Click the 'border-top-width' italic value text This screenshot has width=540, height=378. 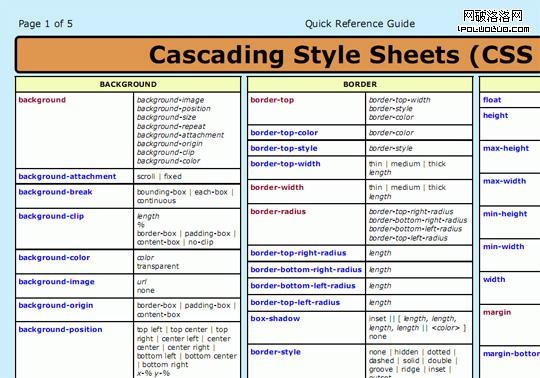[399, 100]
